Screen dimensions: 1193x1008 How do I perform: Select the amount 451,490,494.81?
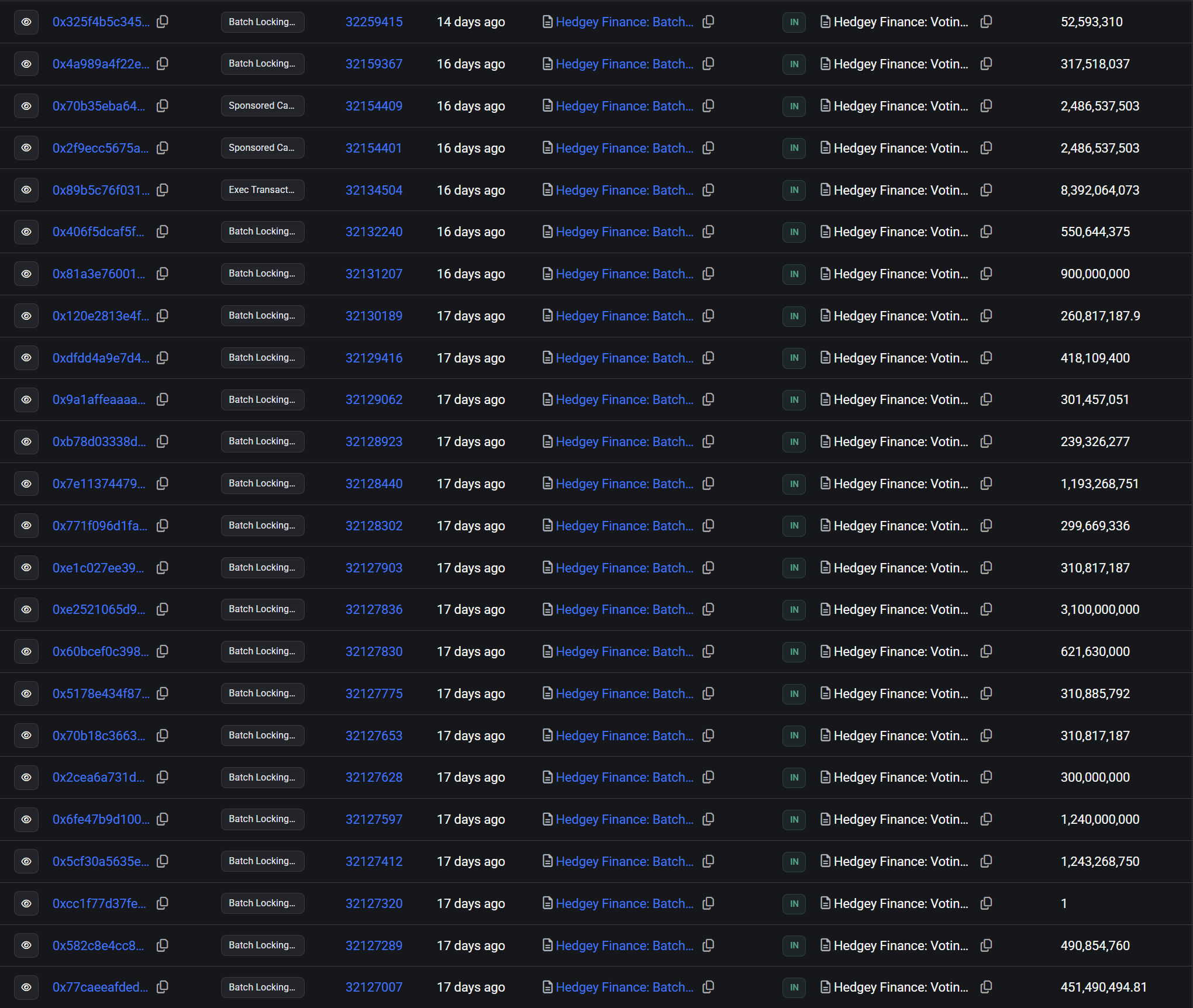point(1104,987)
